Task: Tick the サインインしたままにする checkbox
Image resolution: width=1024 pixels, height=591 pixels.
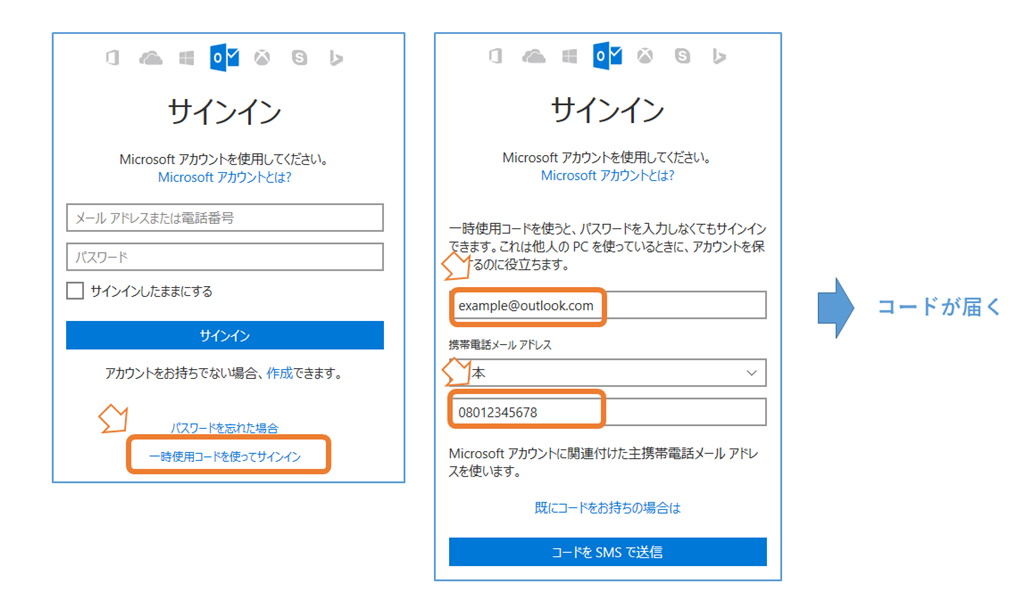Action: (x=75, y=291)
